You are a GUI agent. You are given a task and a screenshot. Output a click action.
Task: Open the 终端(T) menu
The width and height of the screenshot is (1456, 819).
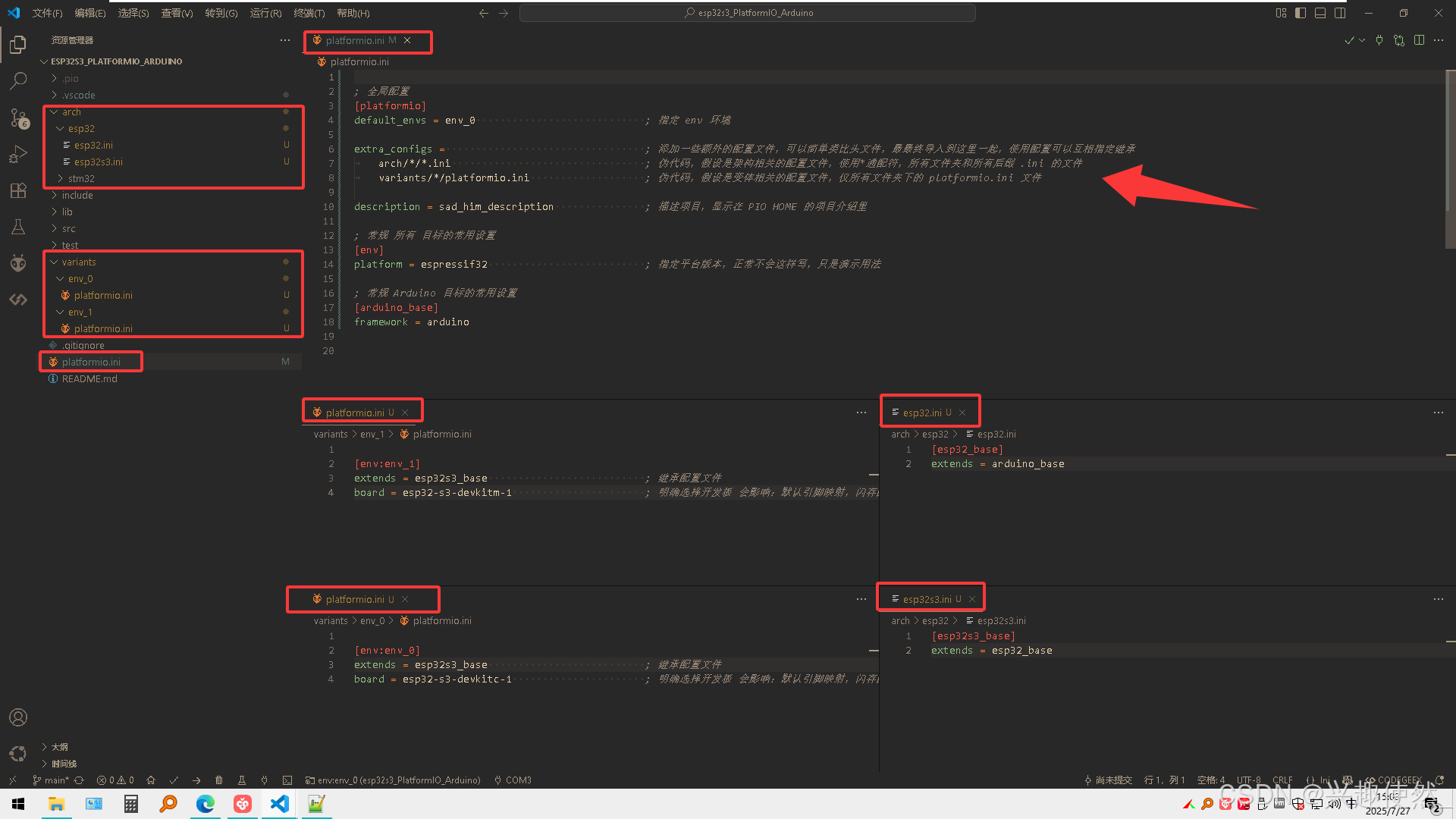(309, 13)
